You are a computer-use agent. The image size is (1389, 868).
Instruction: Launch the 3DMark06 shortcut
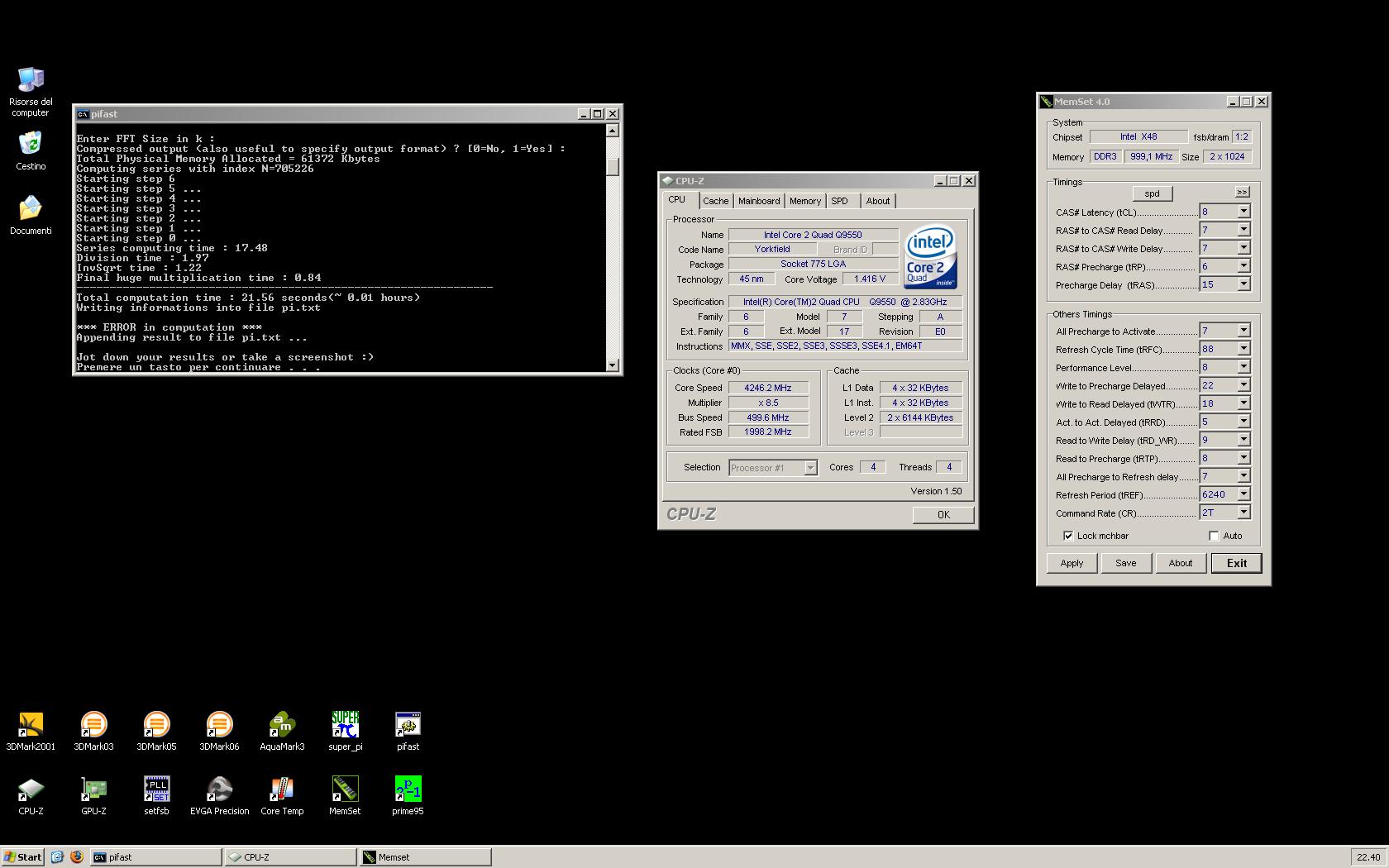[219, 732]
